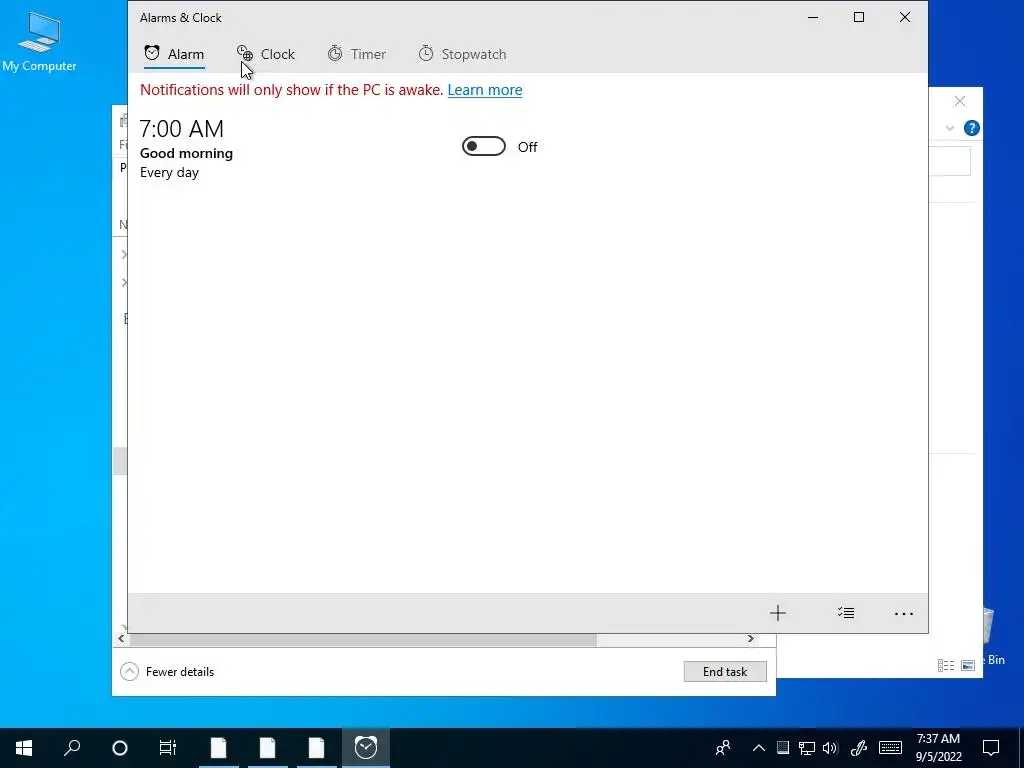The width and height of the screenshot is (1024, 768).
Task: Open Task View on the taskbar
Action: [168, 748]
